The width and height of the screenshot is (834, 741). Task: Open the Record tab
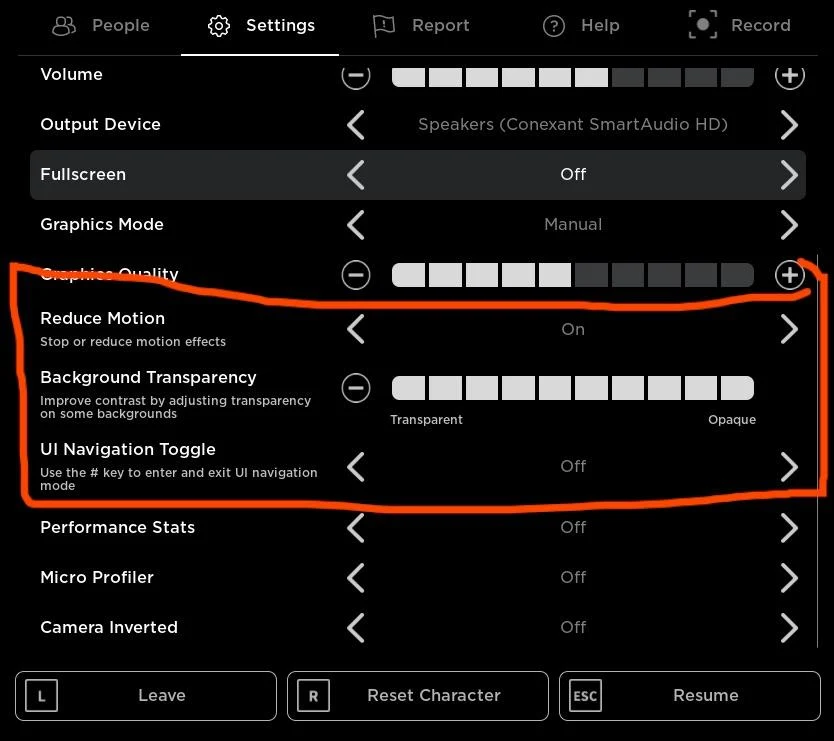click(x=740, y=25)
